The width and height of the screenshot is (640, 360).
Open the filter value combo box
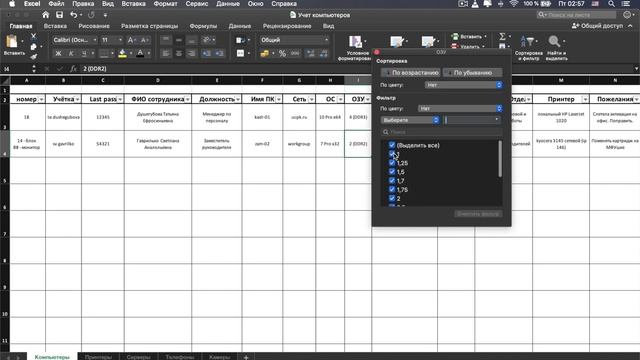point(472,120)
